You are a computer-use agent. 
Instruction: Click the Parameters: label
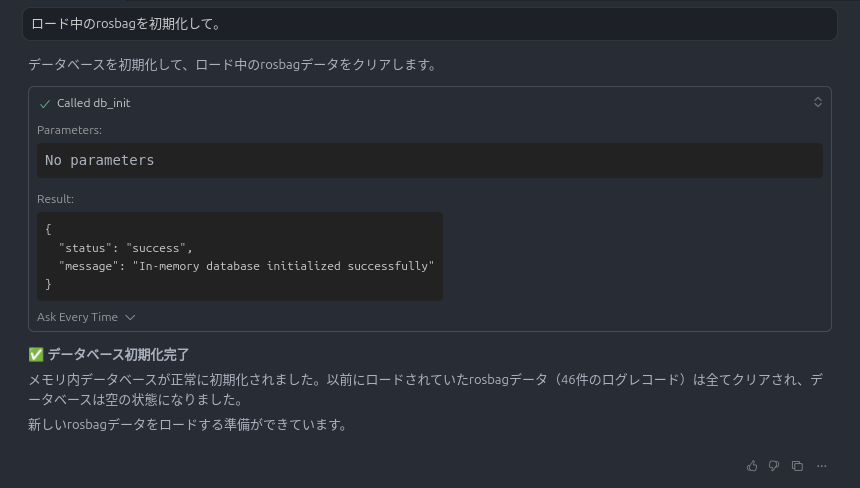[69, 130]
